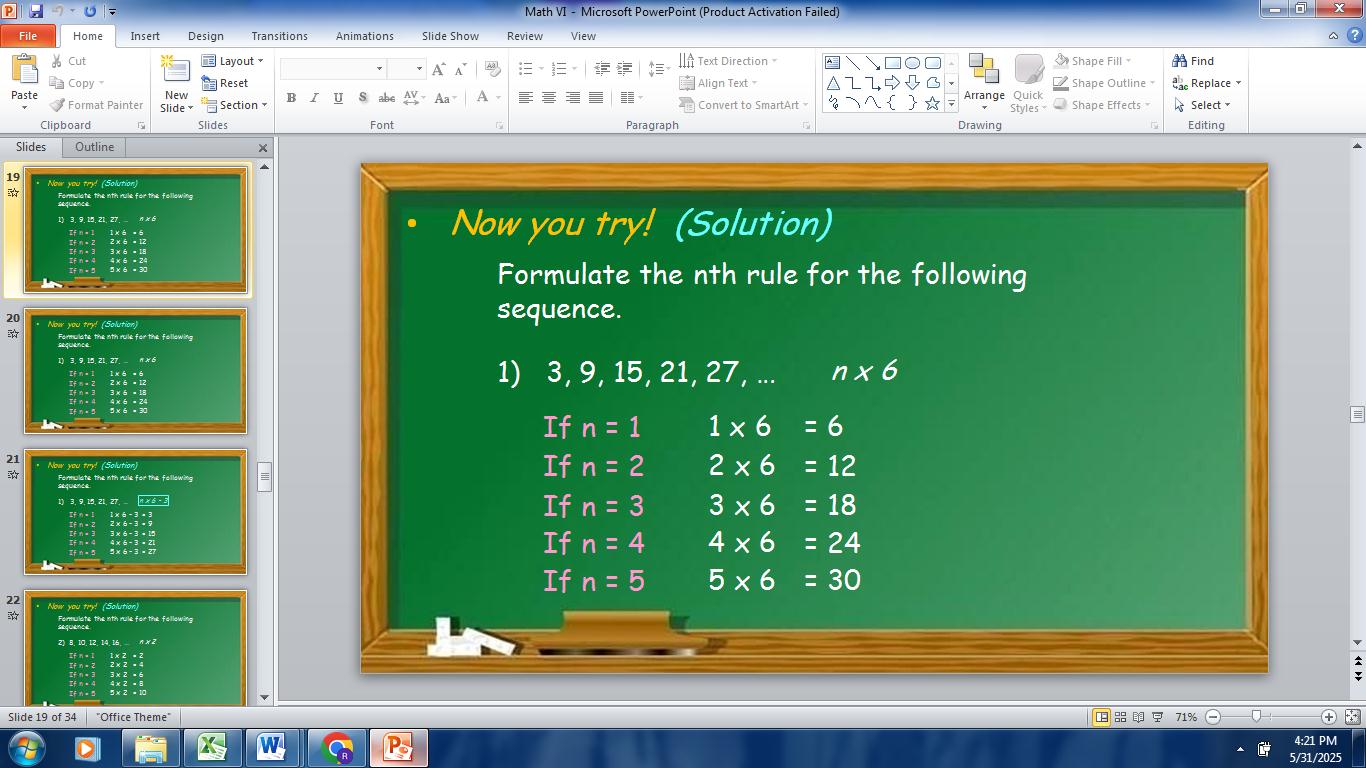Open the Windows Start menu

click(x=25, y=748)
